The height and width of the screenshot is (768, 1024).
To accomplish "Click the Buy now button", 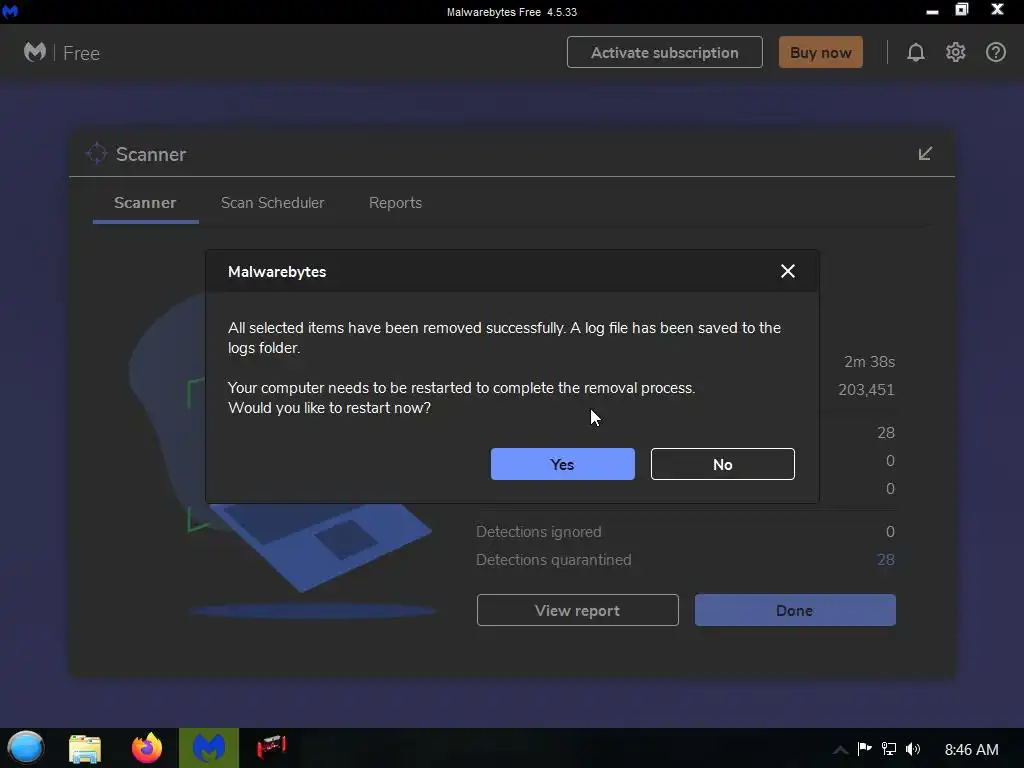I will (820, 52).
